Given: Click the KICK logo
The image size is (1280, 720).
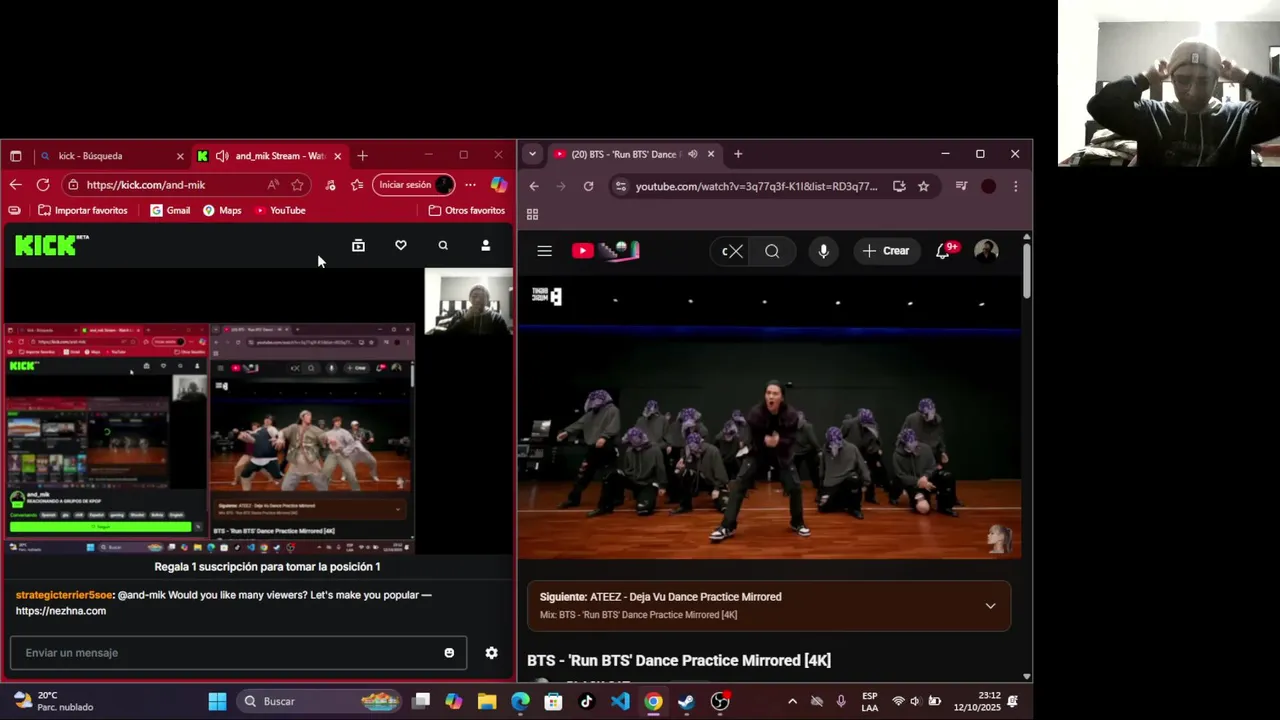Looking at the screenshot, I should coord(51,245).
